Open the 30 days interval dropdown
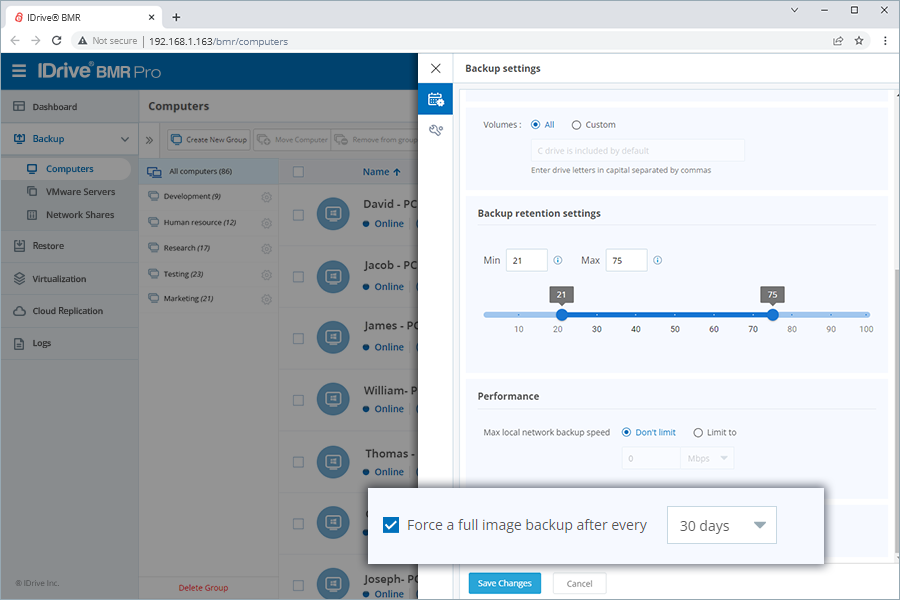This screenshot has width=900, height=600. 721,525
